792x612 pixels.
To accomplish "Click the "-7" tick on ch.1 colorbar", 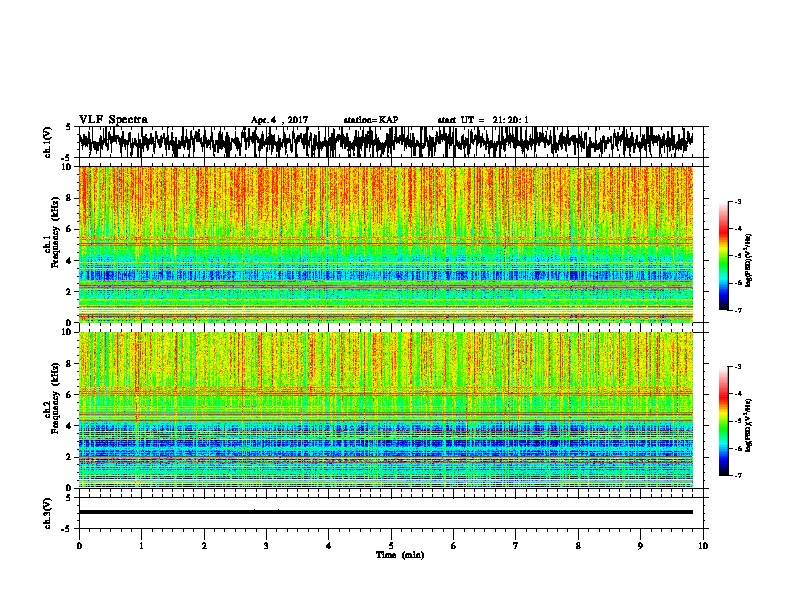I will pyautogui.click(x=738, y=310).
